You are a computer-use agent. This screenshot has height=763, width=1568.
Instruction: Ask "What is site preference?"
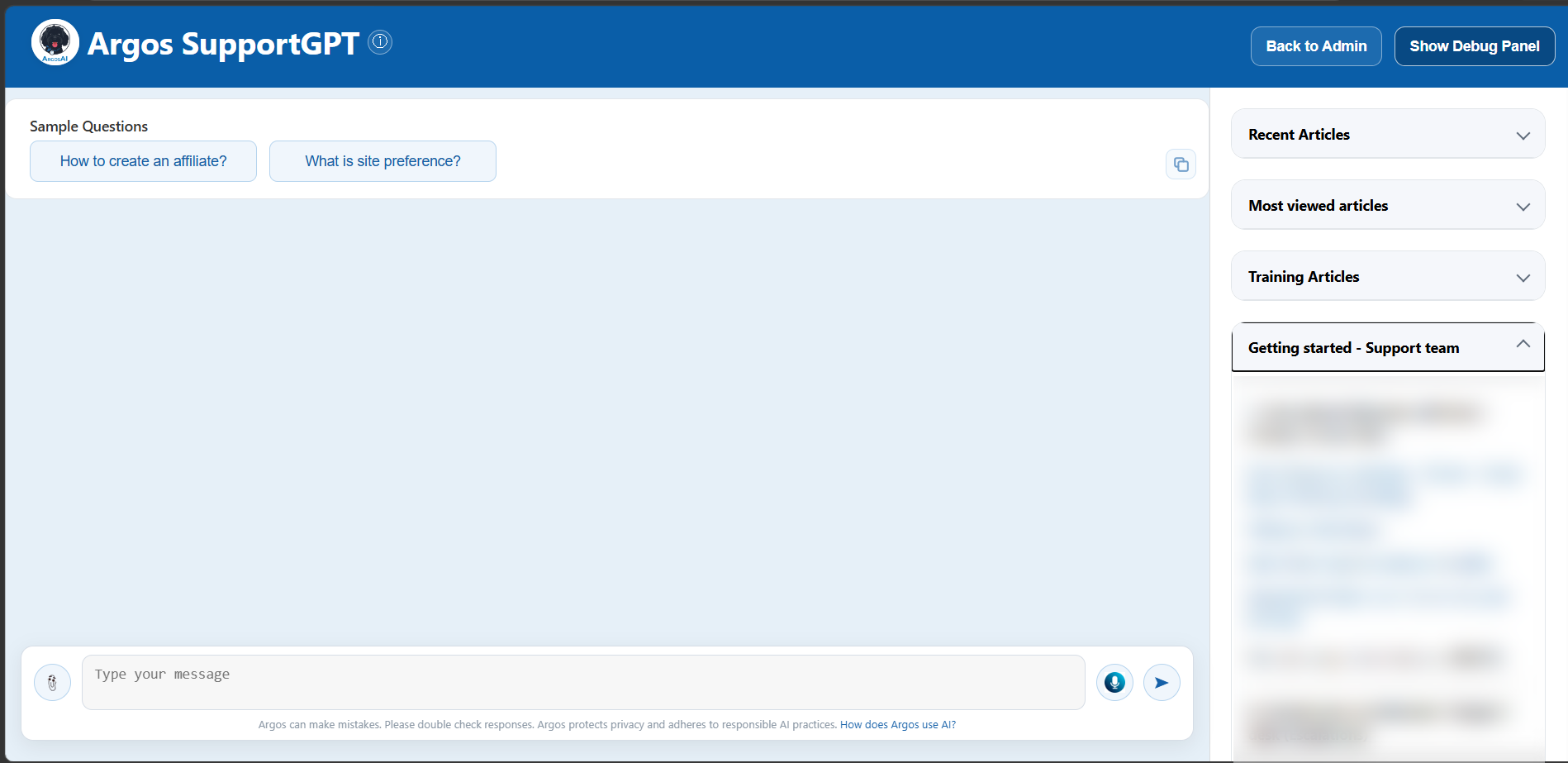[x=382, y=161]
